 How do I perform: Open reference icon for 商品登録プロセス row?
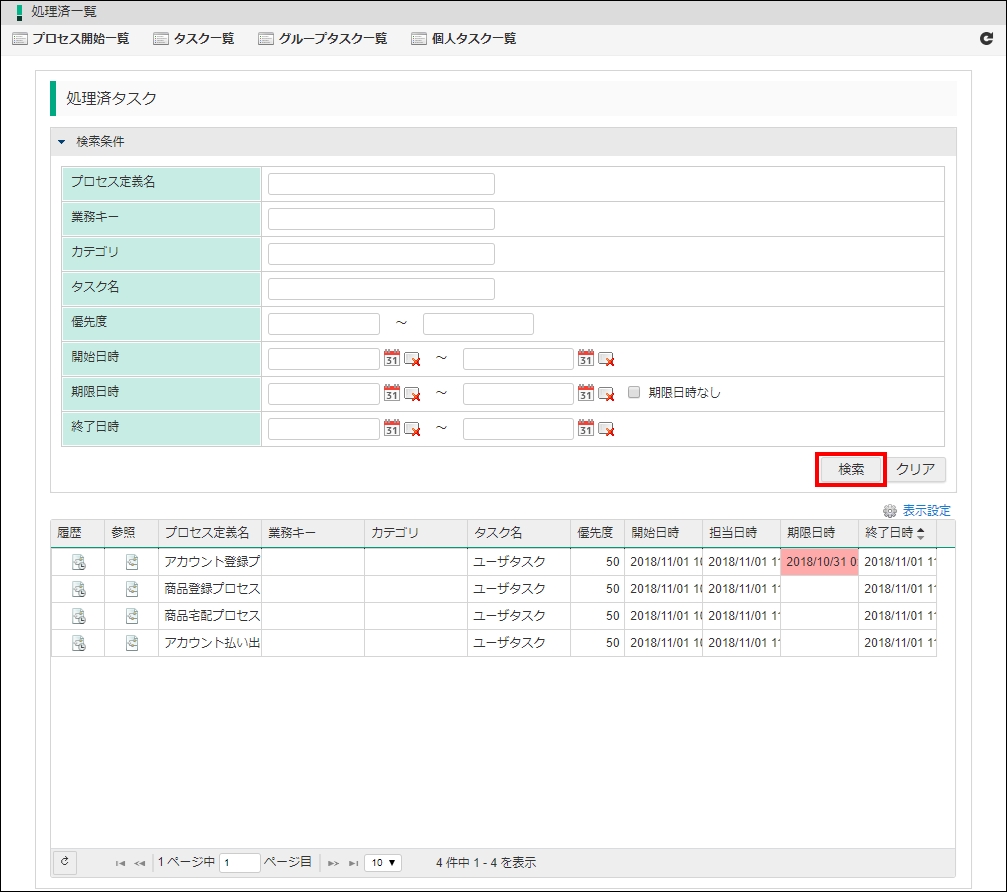132,589
